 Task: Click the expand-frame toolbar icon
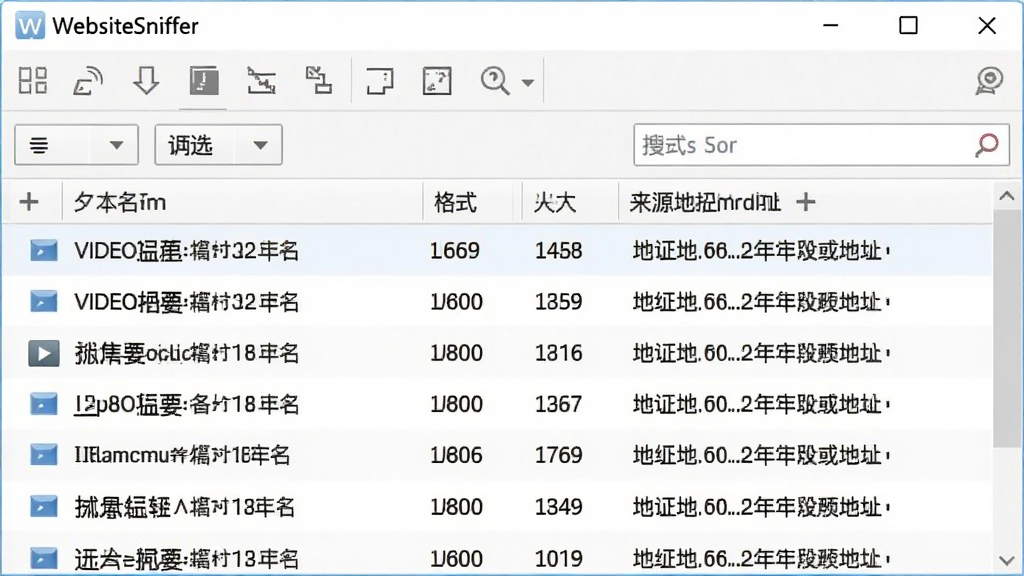tap(437, 82)
